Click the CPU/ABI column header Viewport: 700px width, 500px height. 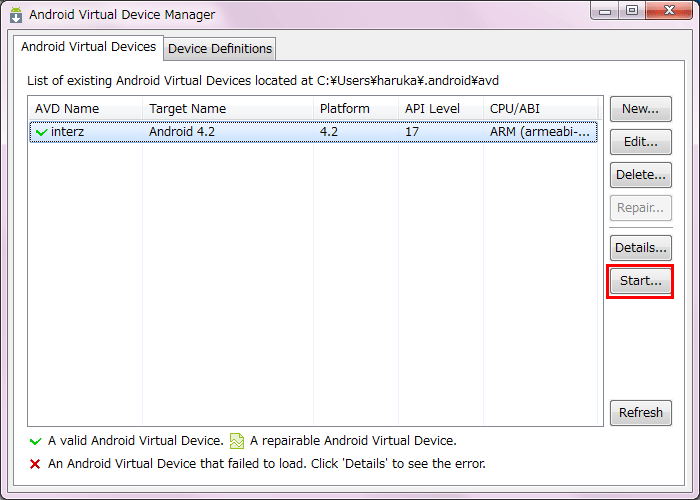pyautogui.click(x=540, y=108)
